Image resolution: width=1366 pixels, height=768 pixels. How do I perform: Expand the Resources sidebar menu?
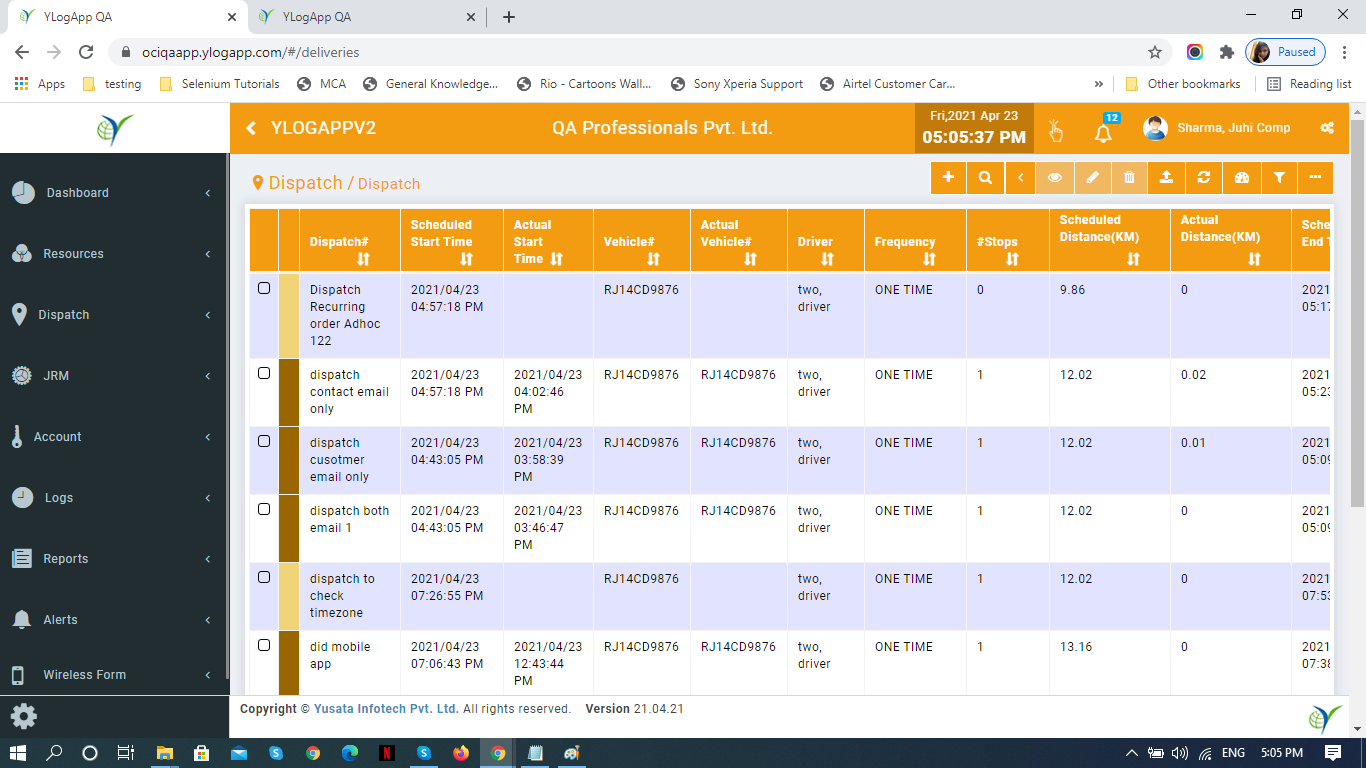point(114,254)
